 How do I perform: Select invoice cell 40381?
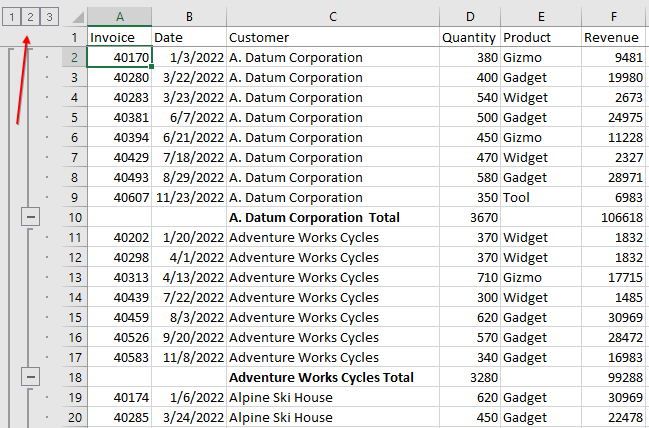120,117
